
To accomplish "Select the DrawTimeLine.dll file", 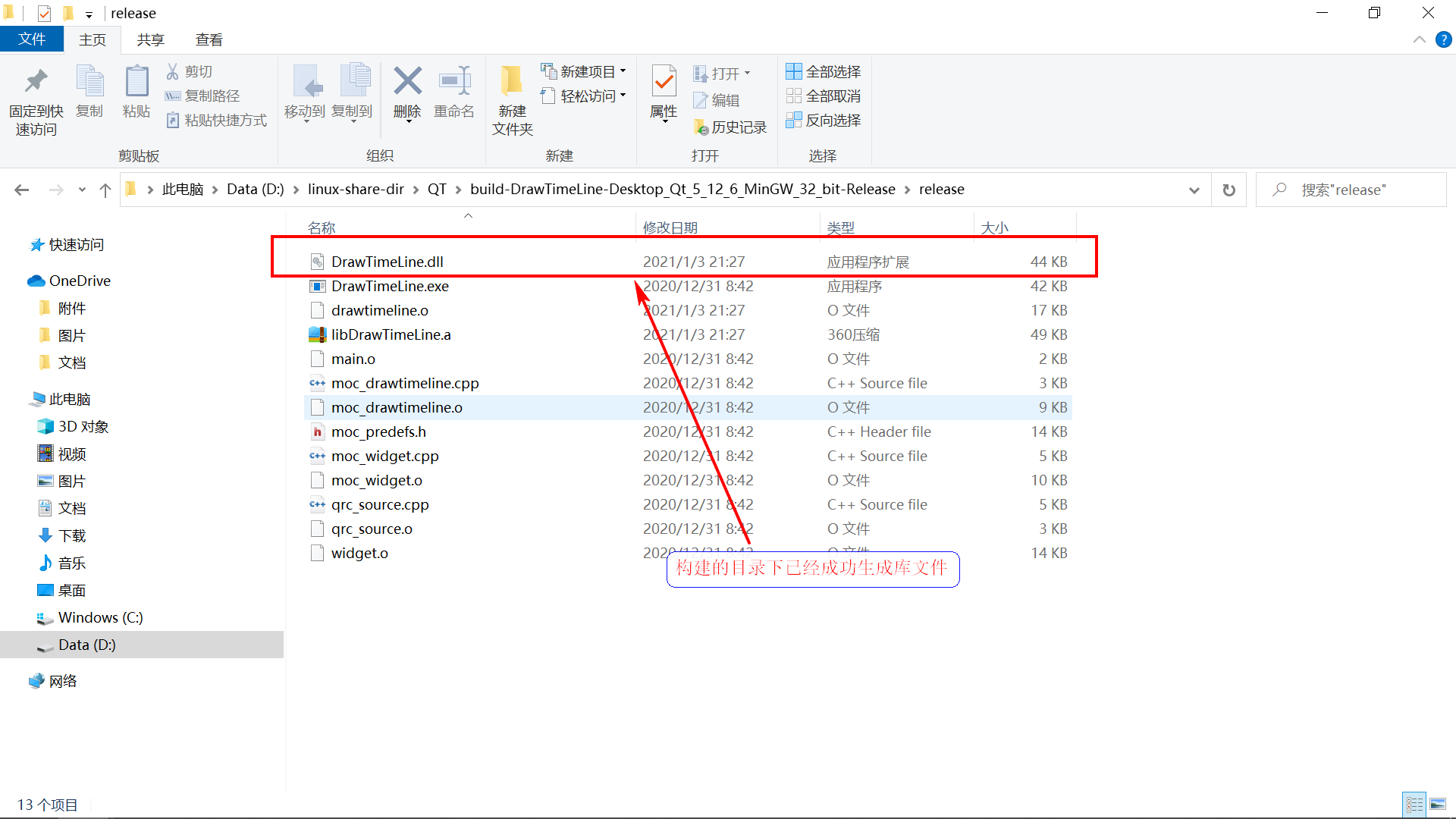I will click(x=387, y=262).
